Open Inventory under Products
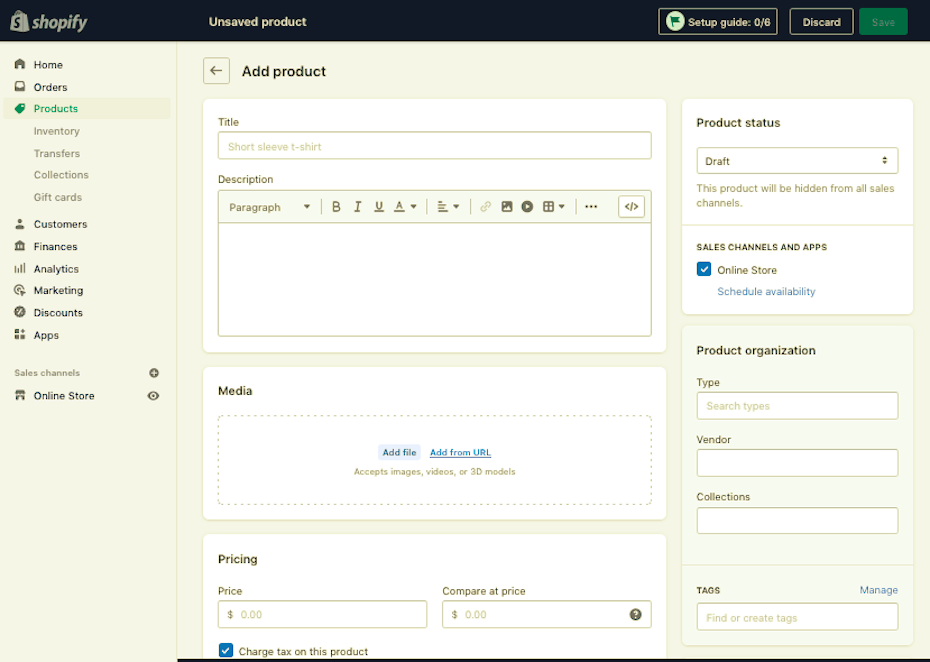 pos(56,131)
